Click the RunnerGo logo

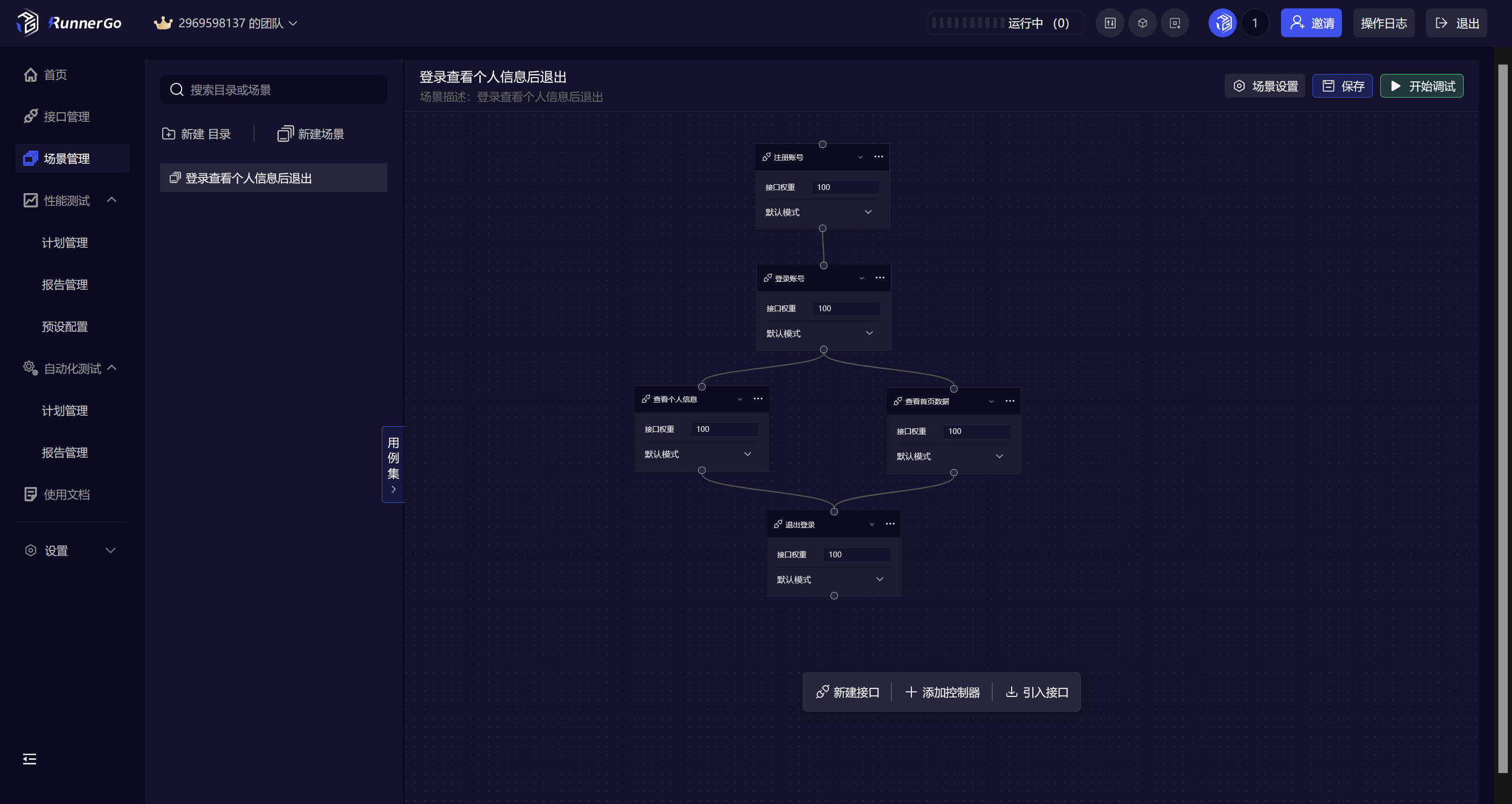pyautogui.click(x=69, y=23)
